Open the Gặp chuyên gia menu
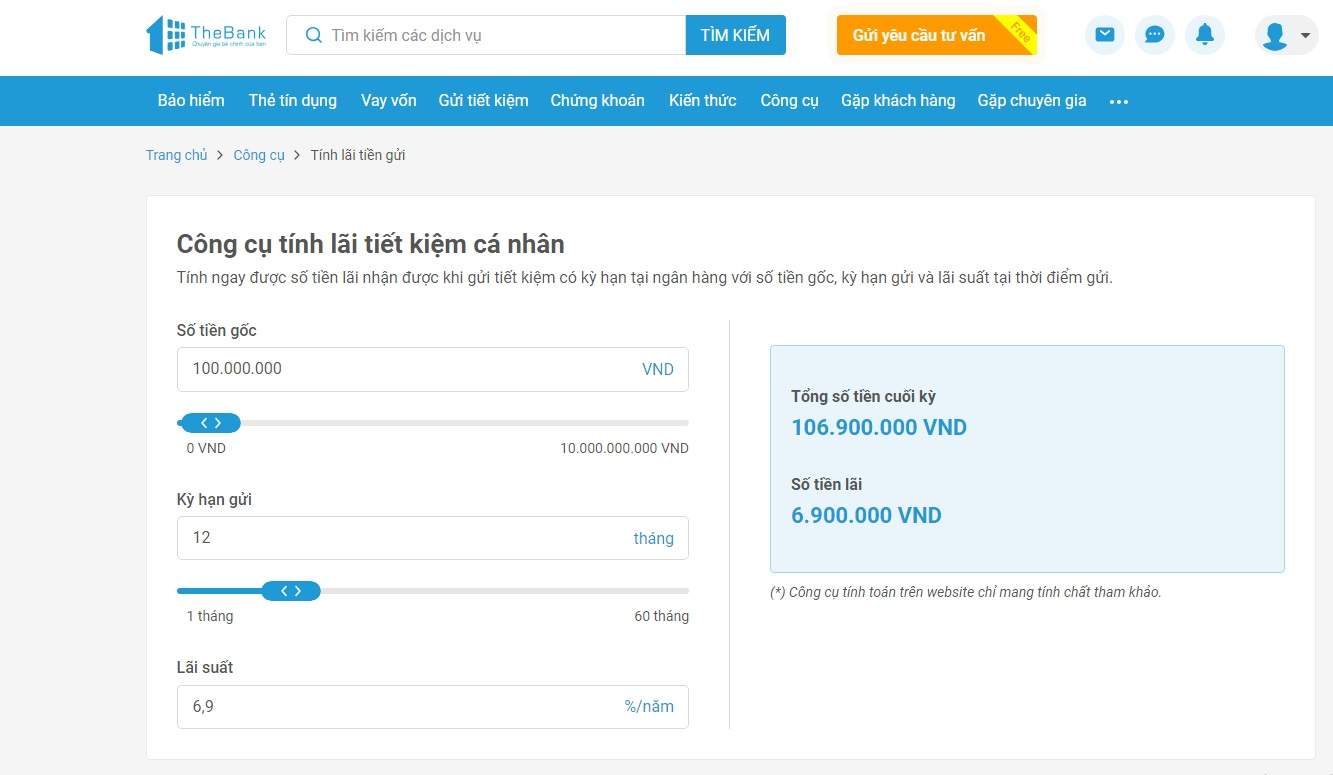Viewport: 1333px width, 775px height. [x=1032, y=100]
